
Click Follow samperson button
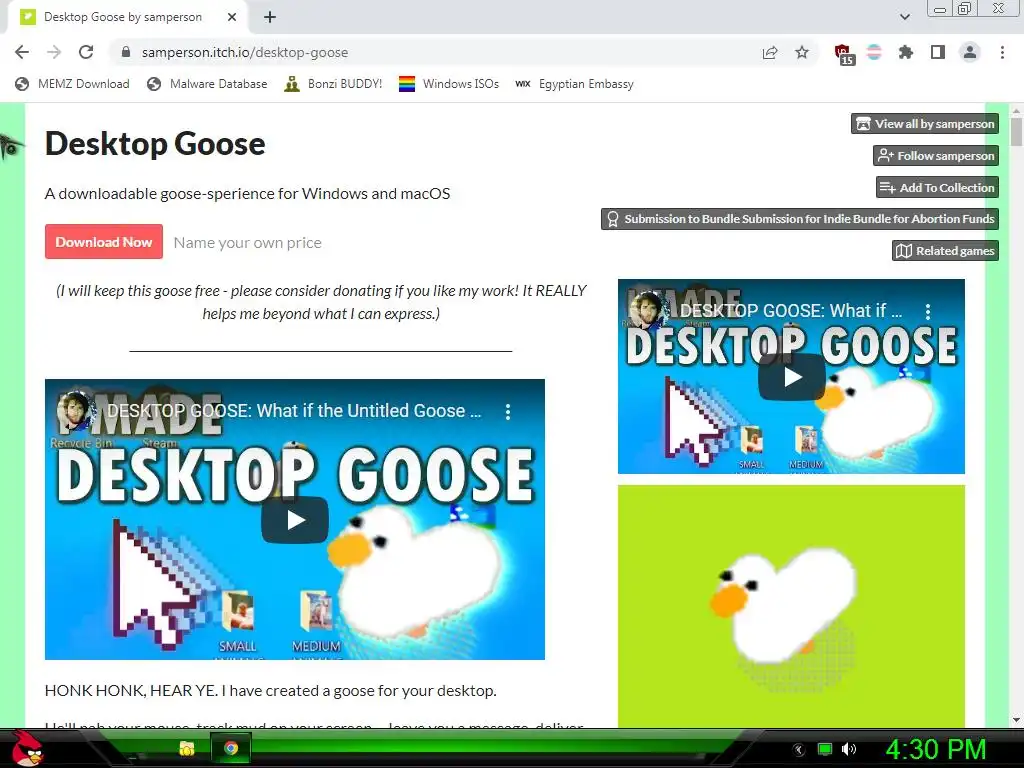[936, 155]
